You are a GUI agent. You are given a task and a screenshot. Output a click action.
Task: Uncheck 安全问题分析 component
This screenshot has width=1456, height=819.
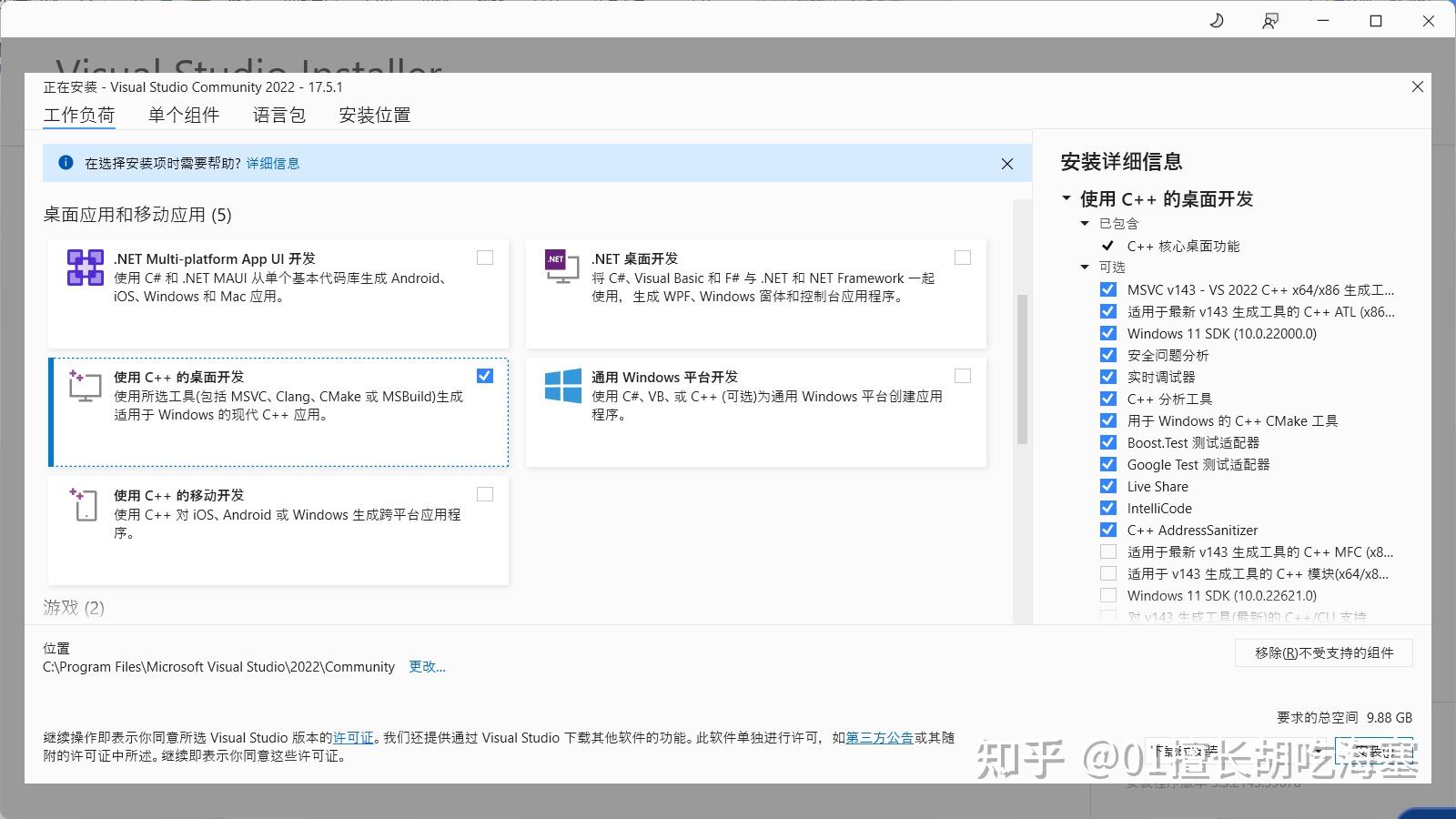(x=1107, y=355)
